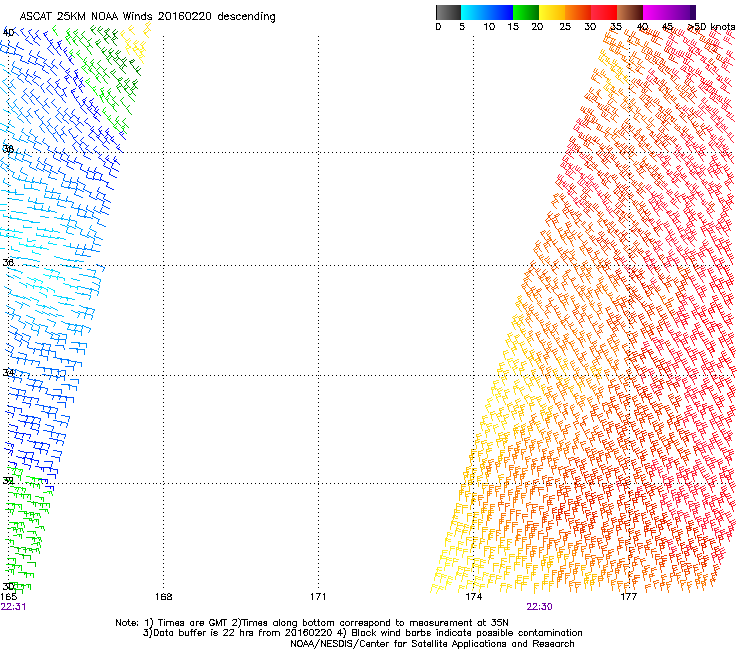Click the longitude label '174'
Viewport: 740px width, 650px height.
click(x=473, y=597)
